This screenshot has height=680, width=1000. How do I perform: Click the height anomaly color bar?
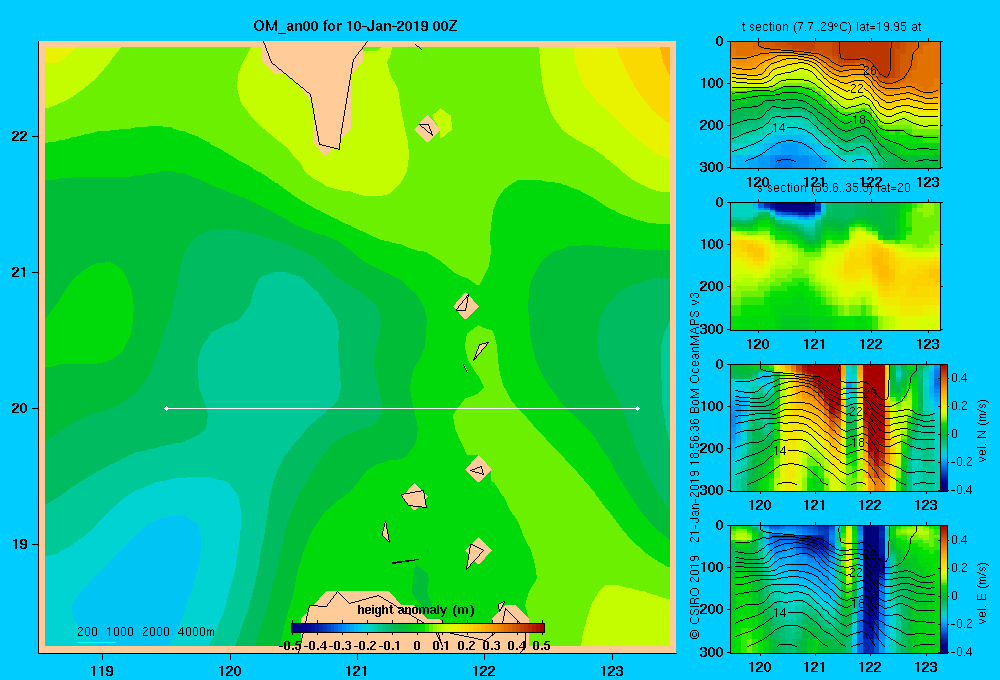tap(418, 628)
